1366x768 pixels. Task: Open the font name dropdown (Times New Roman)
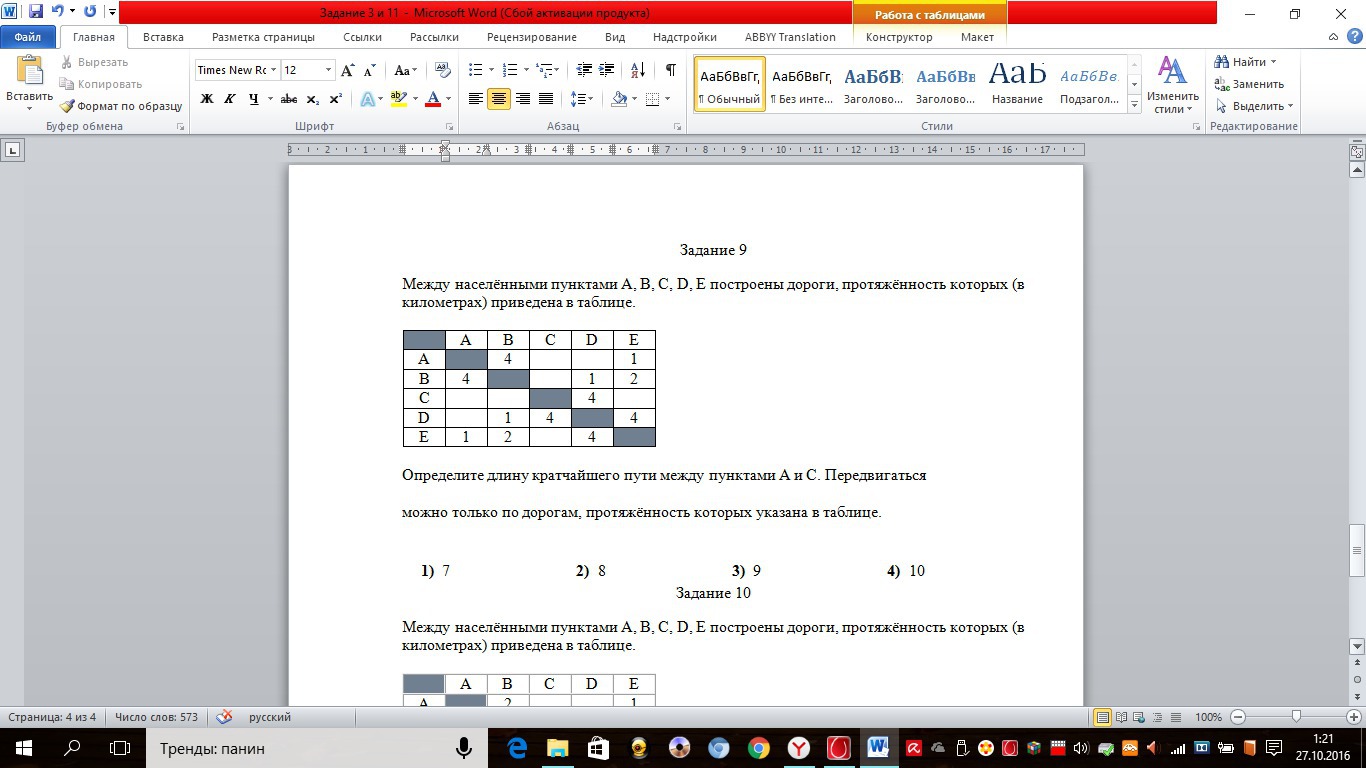click(274, 70)
